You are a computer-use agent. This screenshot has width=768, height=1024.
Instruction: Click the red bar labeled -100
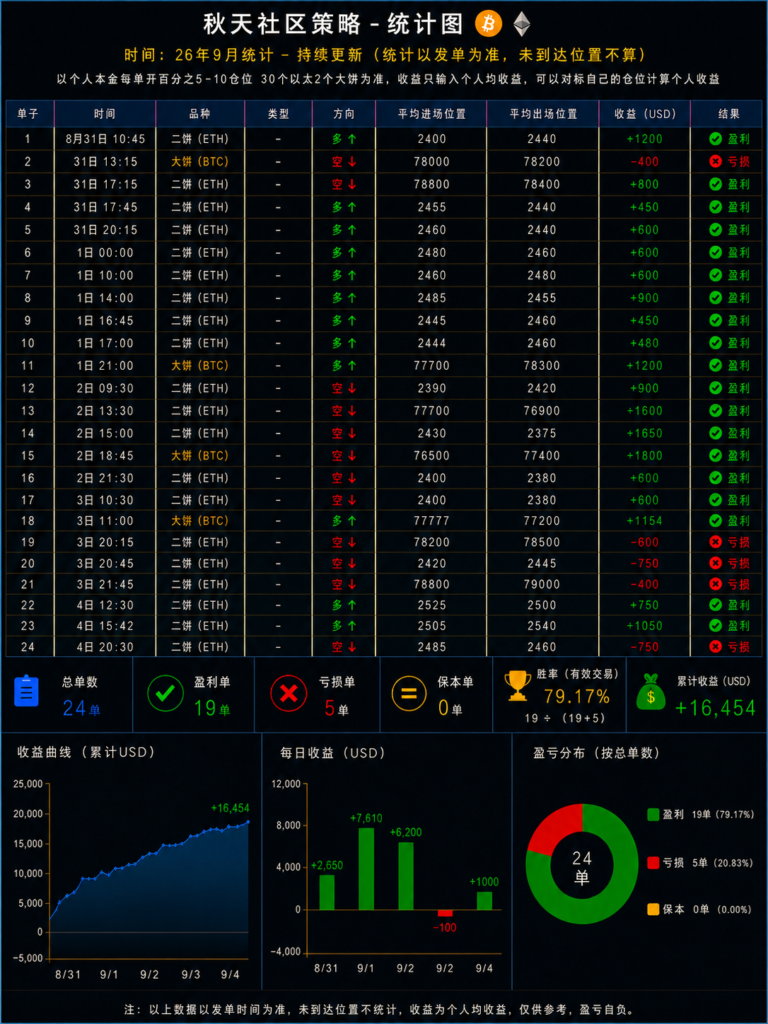tap(445, 913)
